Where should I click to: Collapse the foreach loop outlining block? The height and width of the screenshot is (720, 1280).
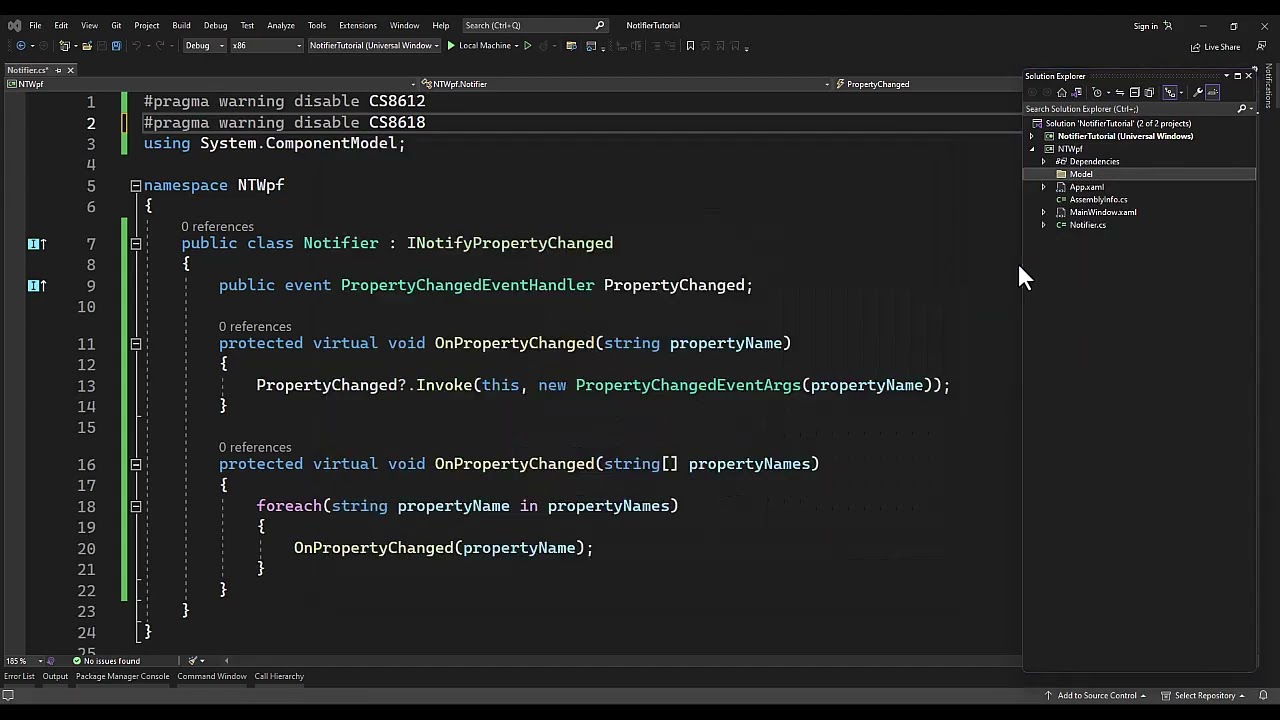tap(136, 507)
